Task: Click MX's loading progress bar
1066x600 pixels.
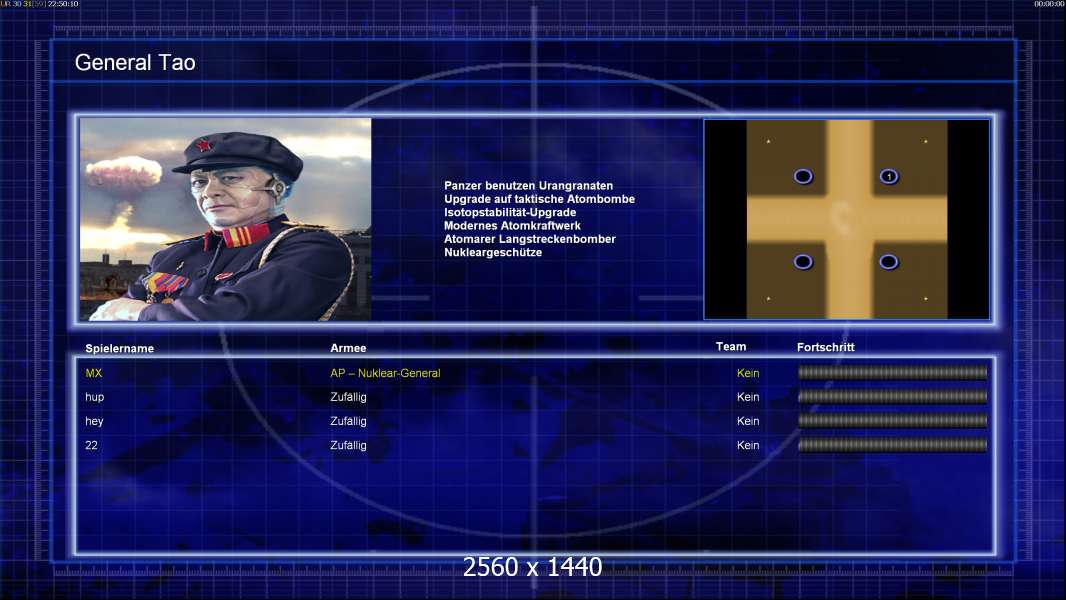Action: [893, 372]
